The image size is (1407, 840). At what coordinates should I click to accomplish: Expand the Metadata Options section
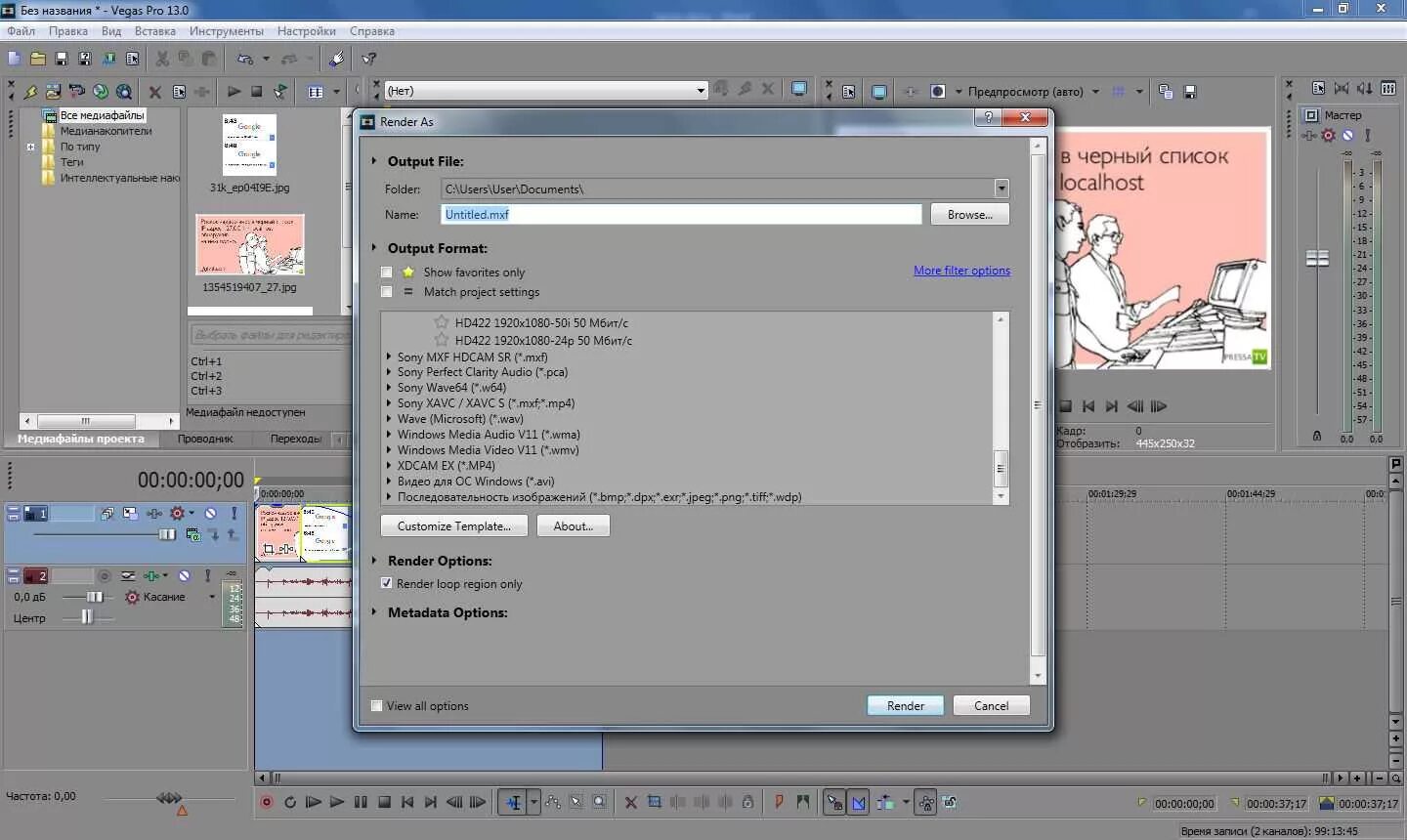(373, 612)
